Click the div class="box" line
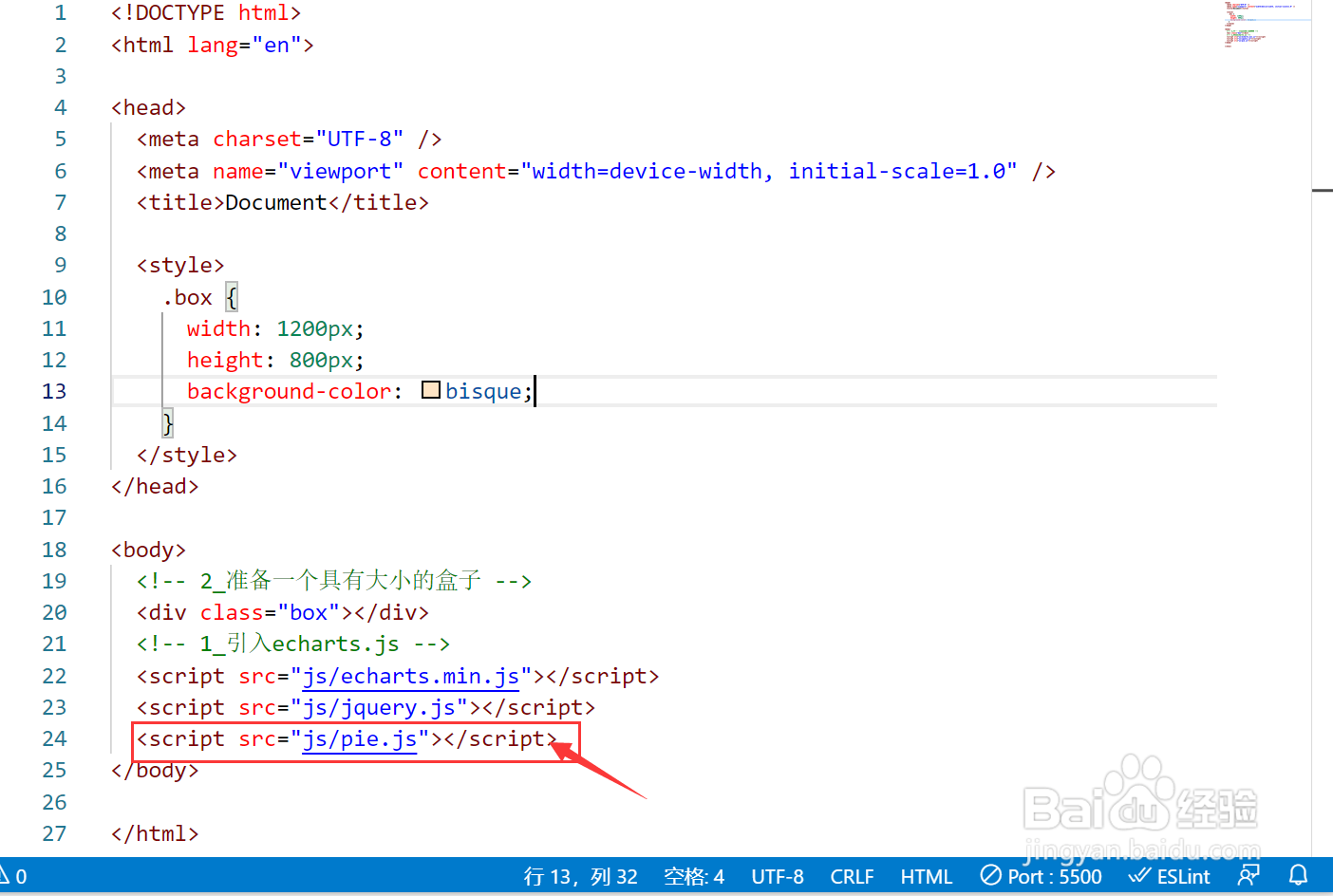The height and width of the screenshot is (896, 1333). [283, 612]
